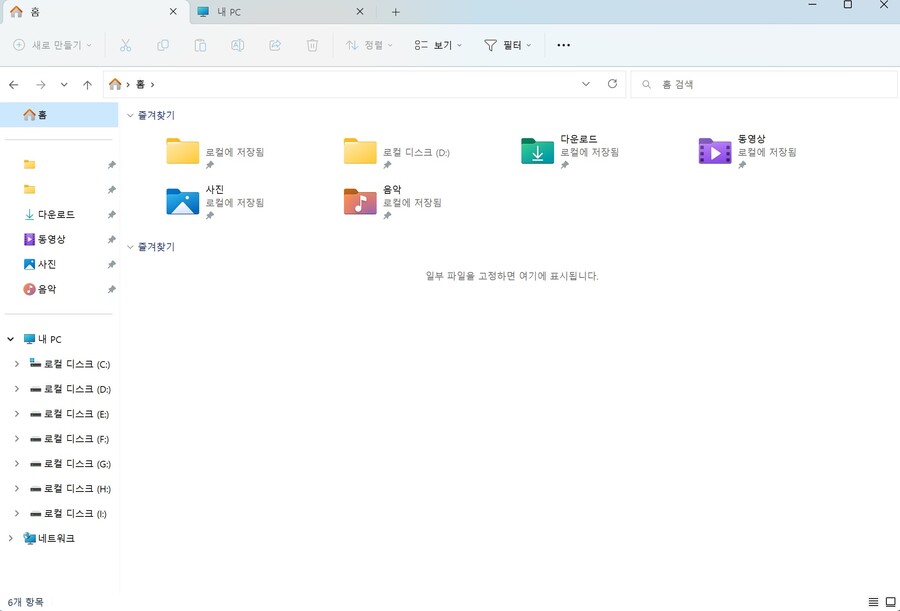Open the 사진 folder tile
900x611 pixels.
pos(216,202)
